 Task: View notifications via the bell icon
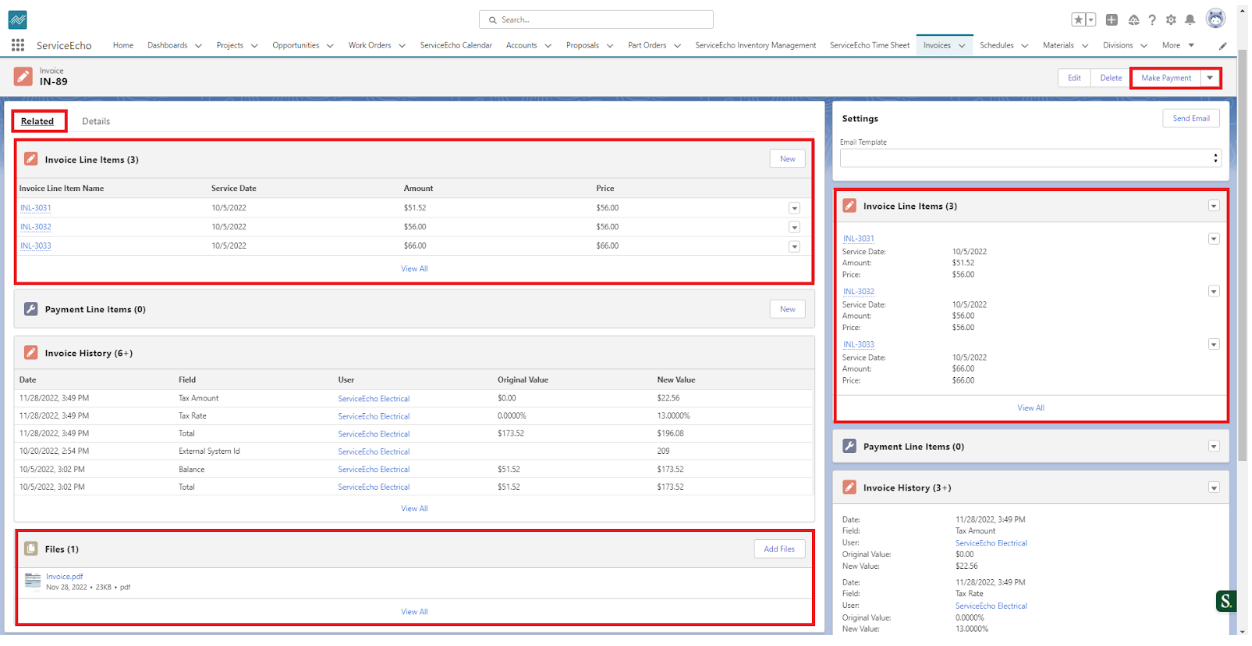point(1190,19)
